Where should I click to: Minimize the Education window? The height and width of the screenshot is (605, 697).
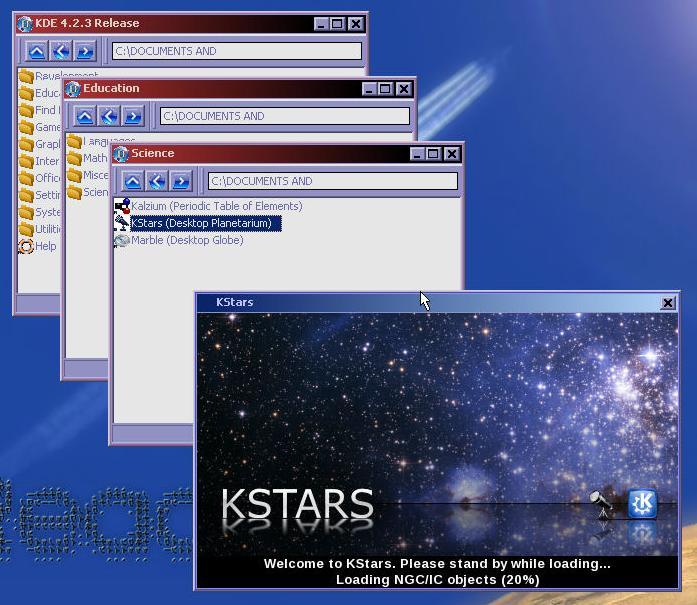[369, 89]
